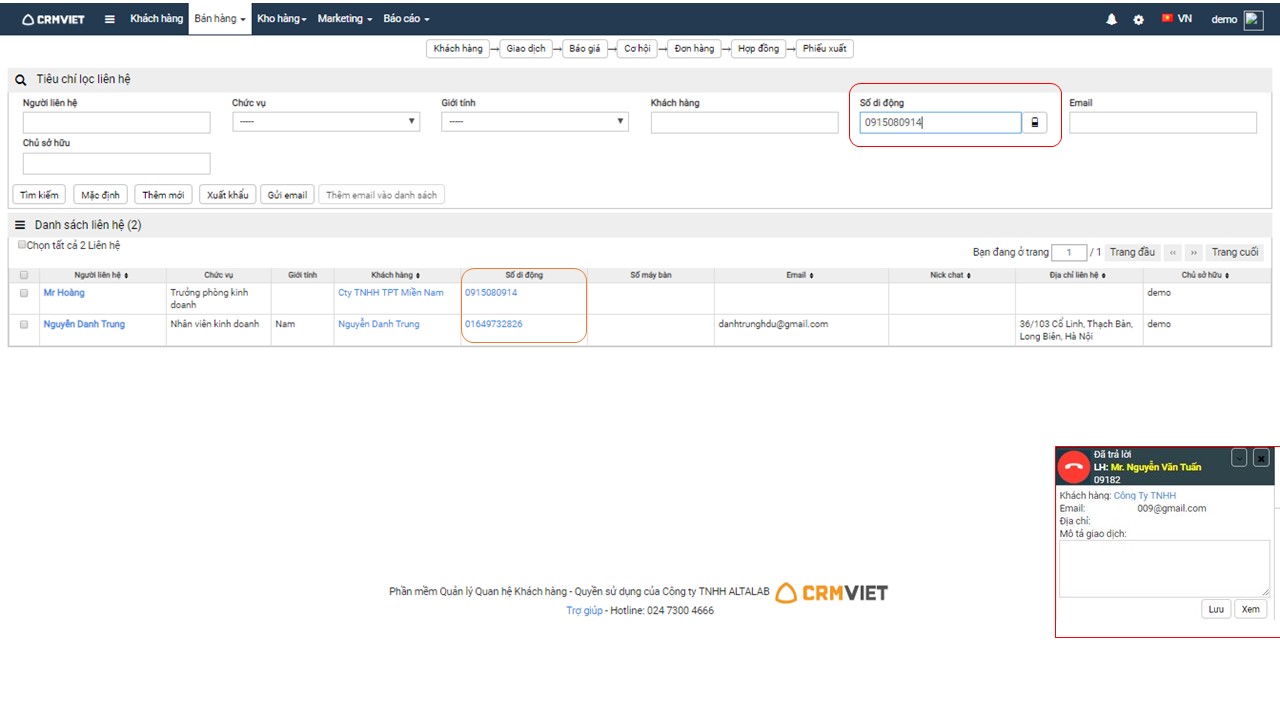Click the Mô tả giao dịch text area
Screen dimensions: 1280x720
pyautogui.click(x=1163, y=568)
